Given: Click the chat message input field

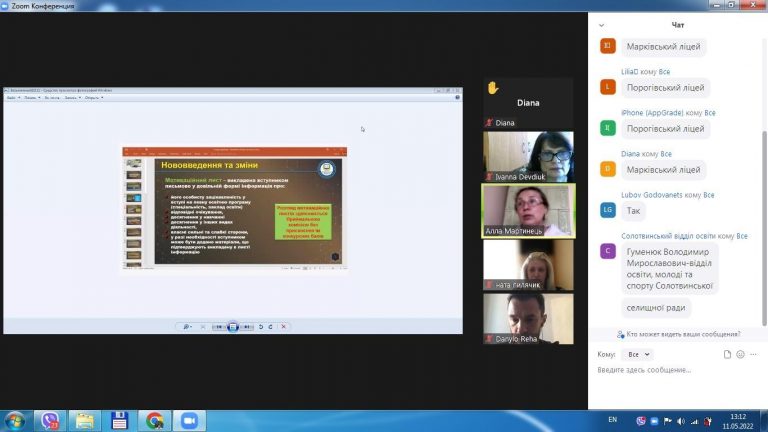Looking at the screenshot, I should 677,370.
